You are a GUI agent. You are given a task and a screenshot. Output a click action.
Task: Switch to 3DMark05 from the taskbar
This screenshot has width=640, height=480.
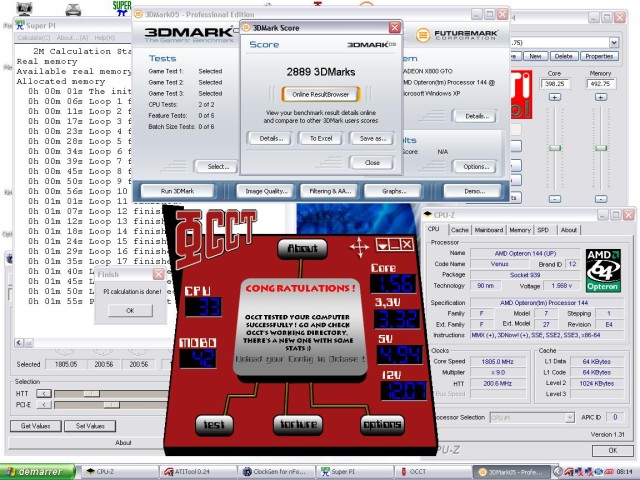[511, 472]
